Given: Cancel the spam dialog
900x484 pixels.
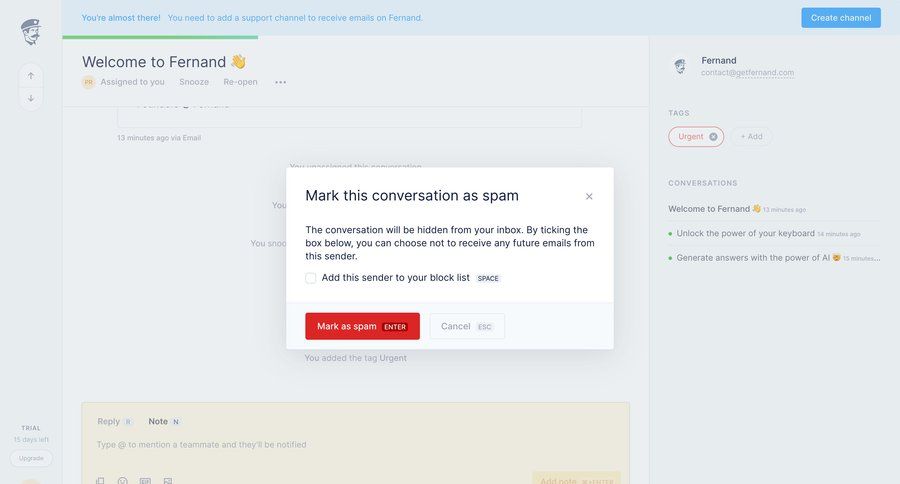Looking at the screenshot, I should tap(467, 326).
